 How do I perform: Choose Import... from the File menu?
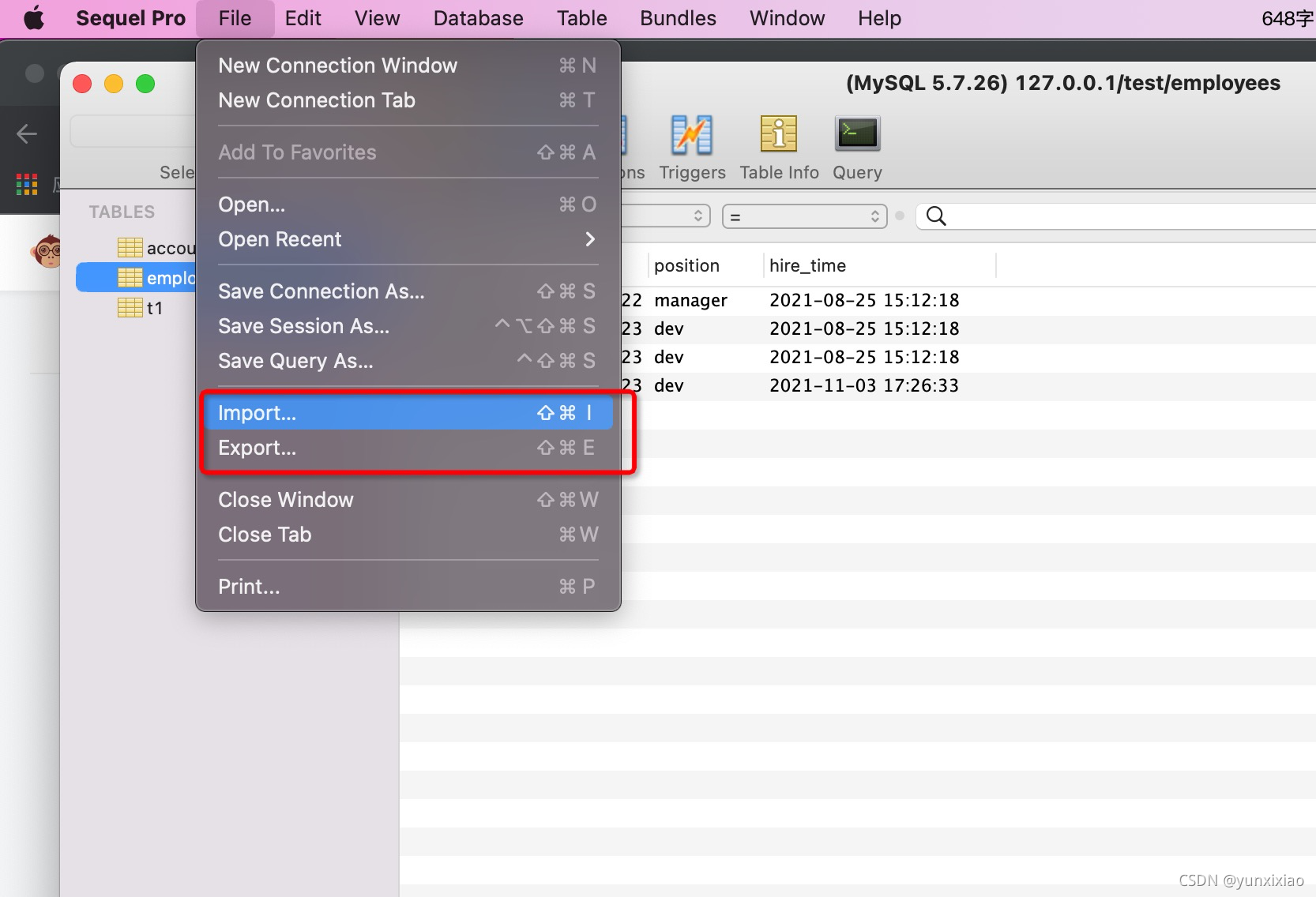(258, 412)
